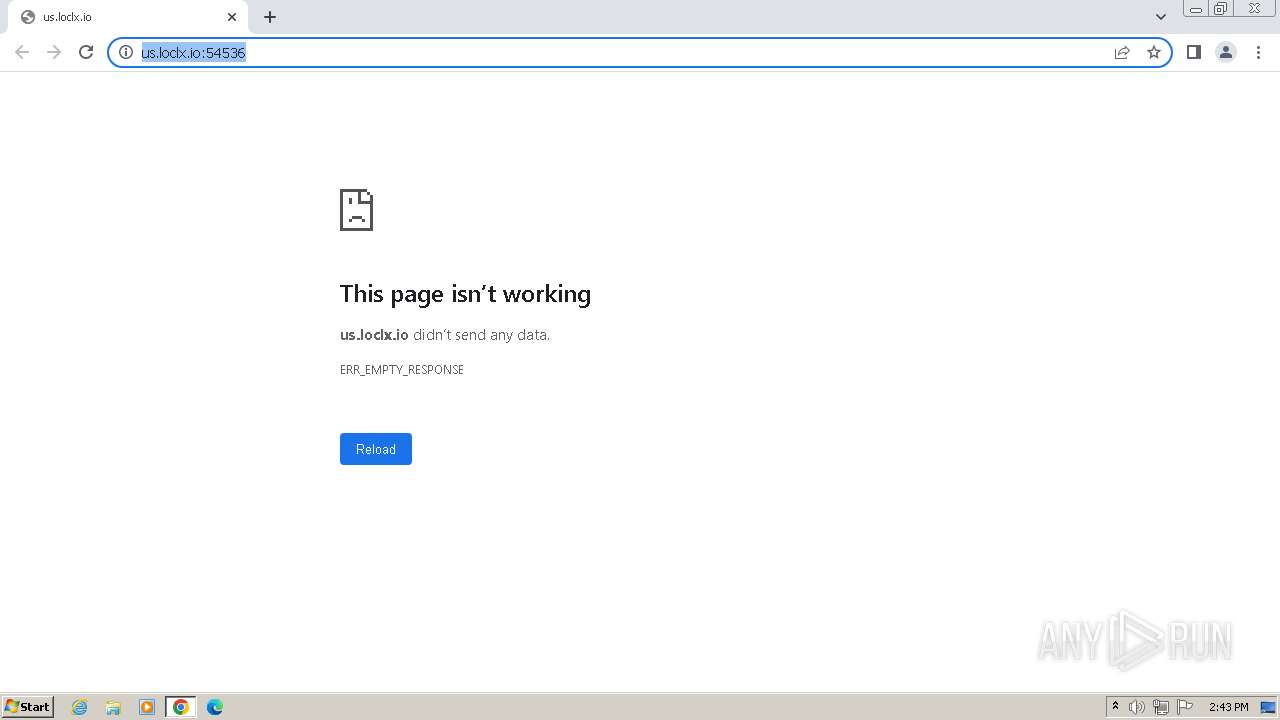The height and width of the screenshot is (720, 1280).
Task: Switch to Chrome in the taskbar
Action: (x=181, y=707)
